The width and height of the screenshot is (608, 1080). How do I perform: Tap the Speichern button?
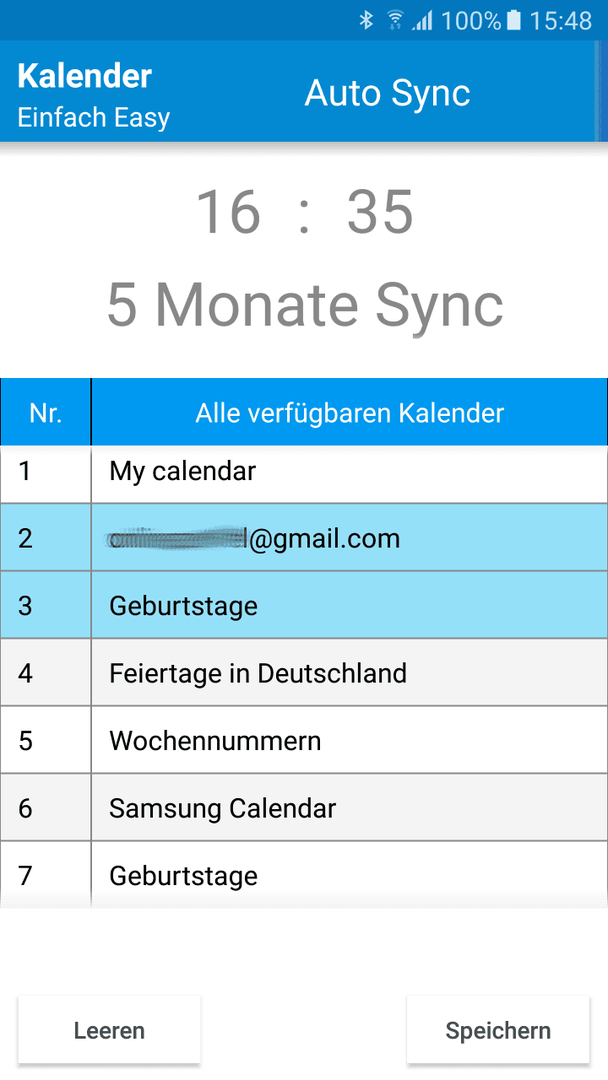coord(498,1030)
